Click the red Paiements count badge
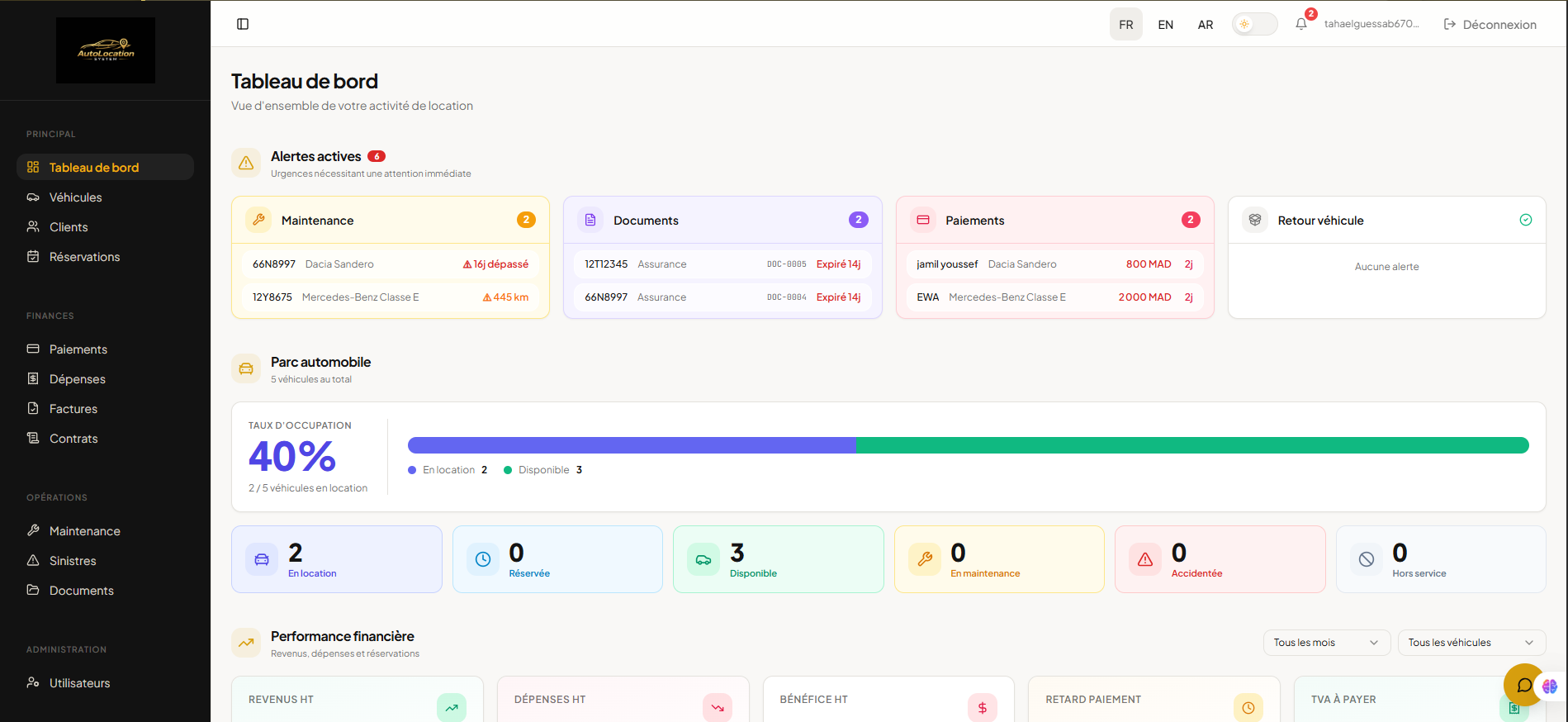1568x722 pixels. (1191, 220)
